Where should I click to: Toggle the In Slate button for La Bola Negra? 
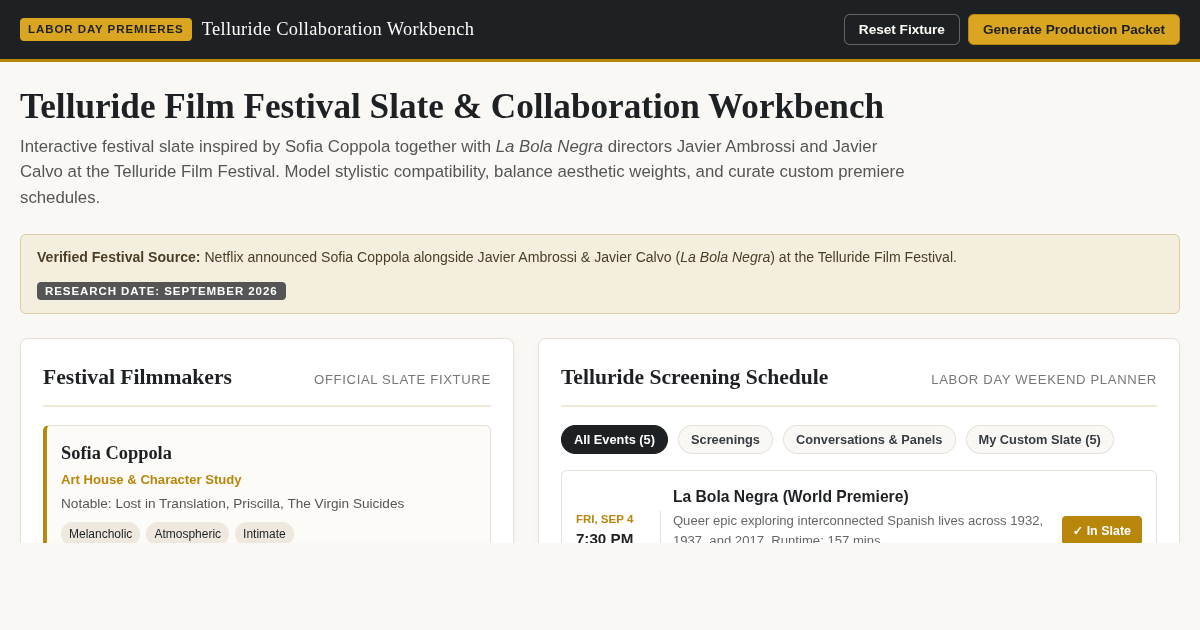point(1101,530)
